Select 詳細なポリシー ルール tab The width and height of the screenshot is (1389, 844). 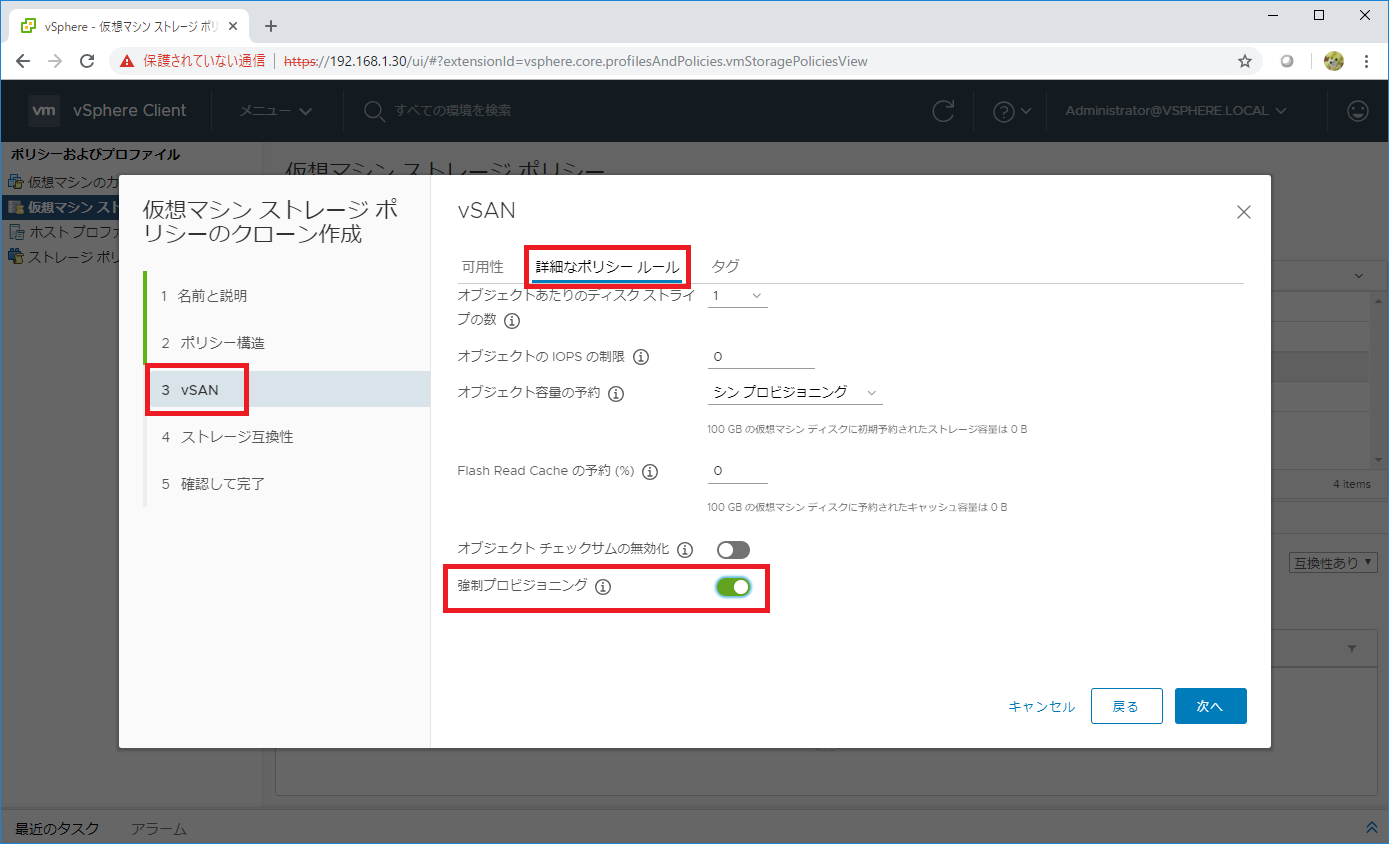pyautogui.click(x=608, y=267)
